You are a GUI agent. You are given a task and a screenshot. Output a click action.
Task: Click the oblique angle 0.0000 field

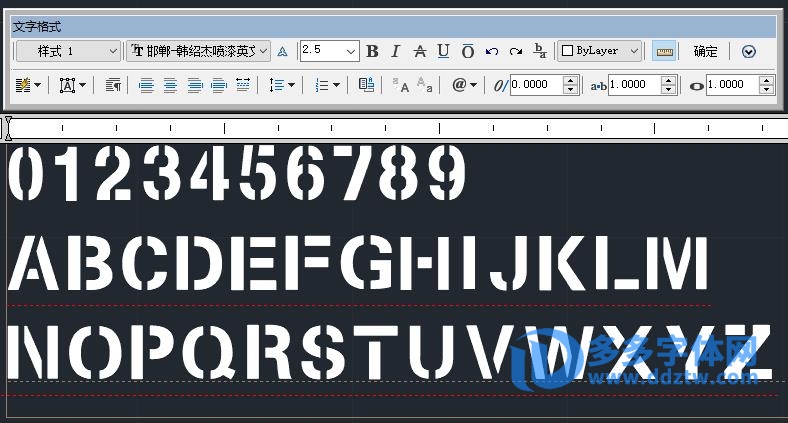535,86
